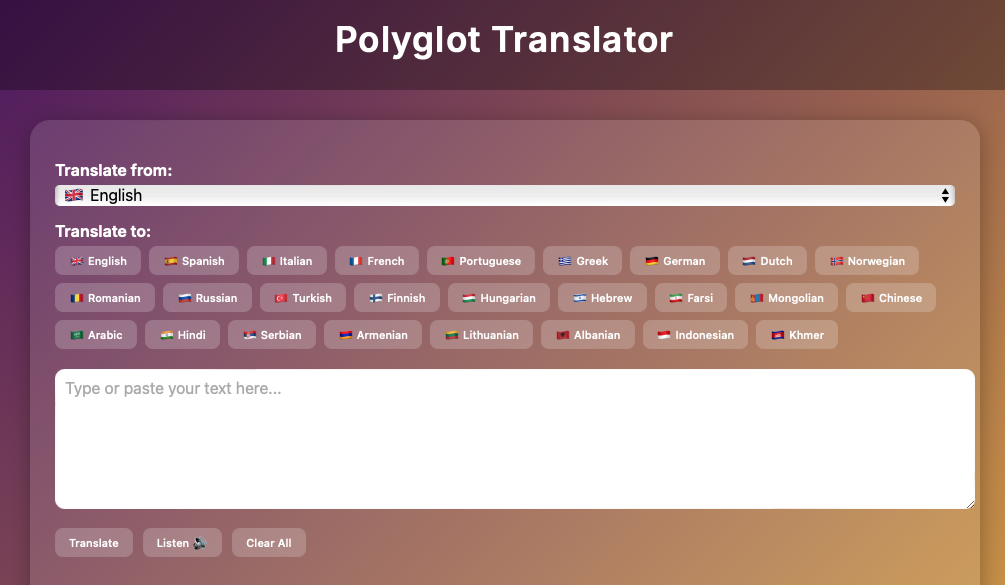This screenshot has width=1005, height=585.
Task: Select the Portuguese flag button
Action: pos(480,261)
